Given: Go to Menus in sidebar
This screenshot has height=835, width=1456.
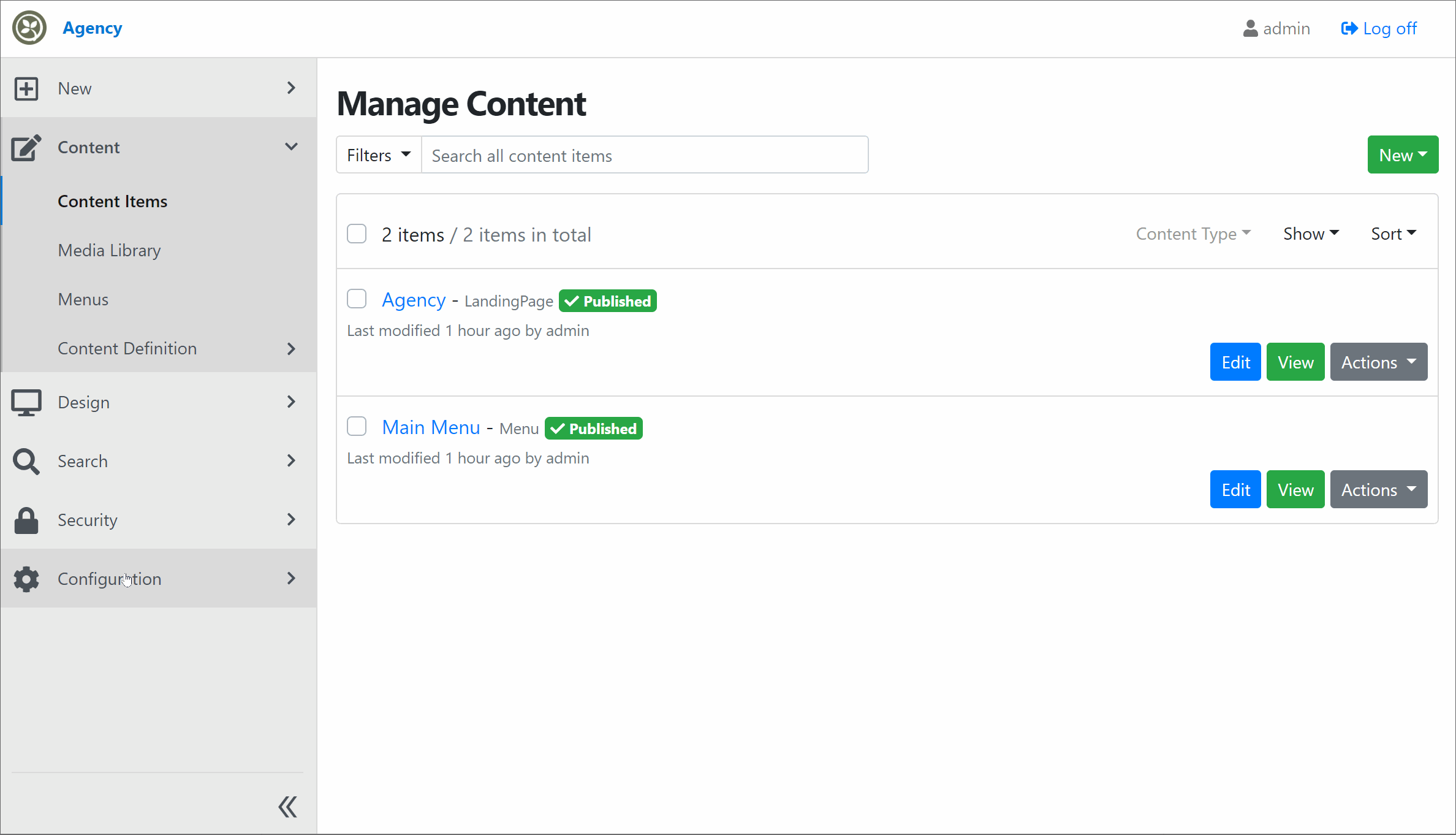Looking at the screenshot, I should pos(83,299).
